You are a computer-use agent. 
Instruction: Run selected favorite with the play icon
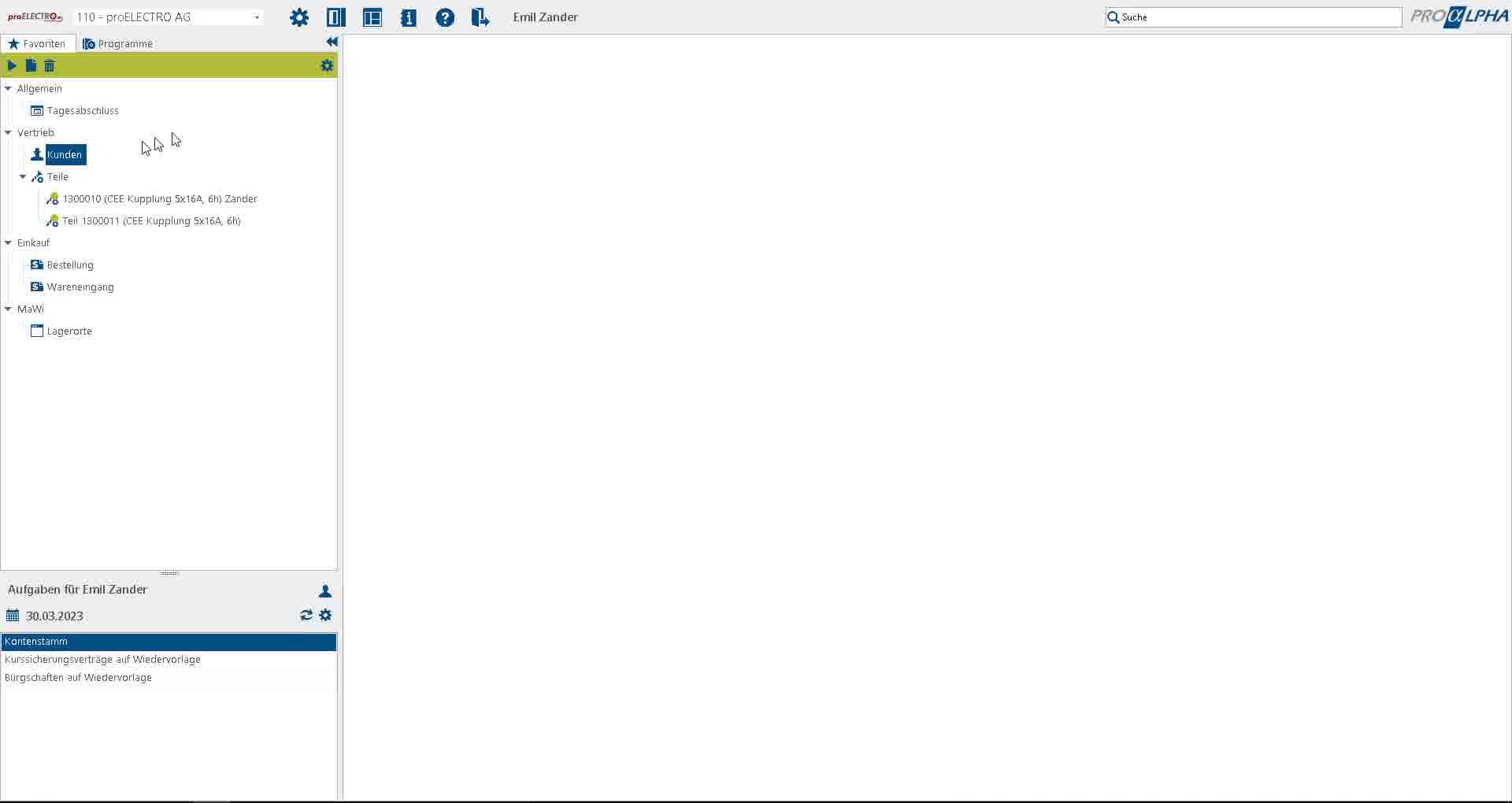click(12, 65)
